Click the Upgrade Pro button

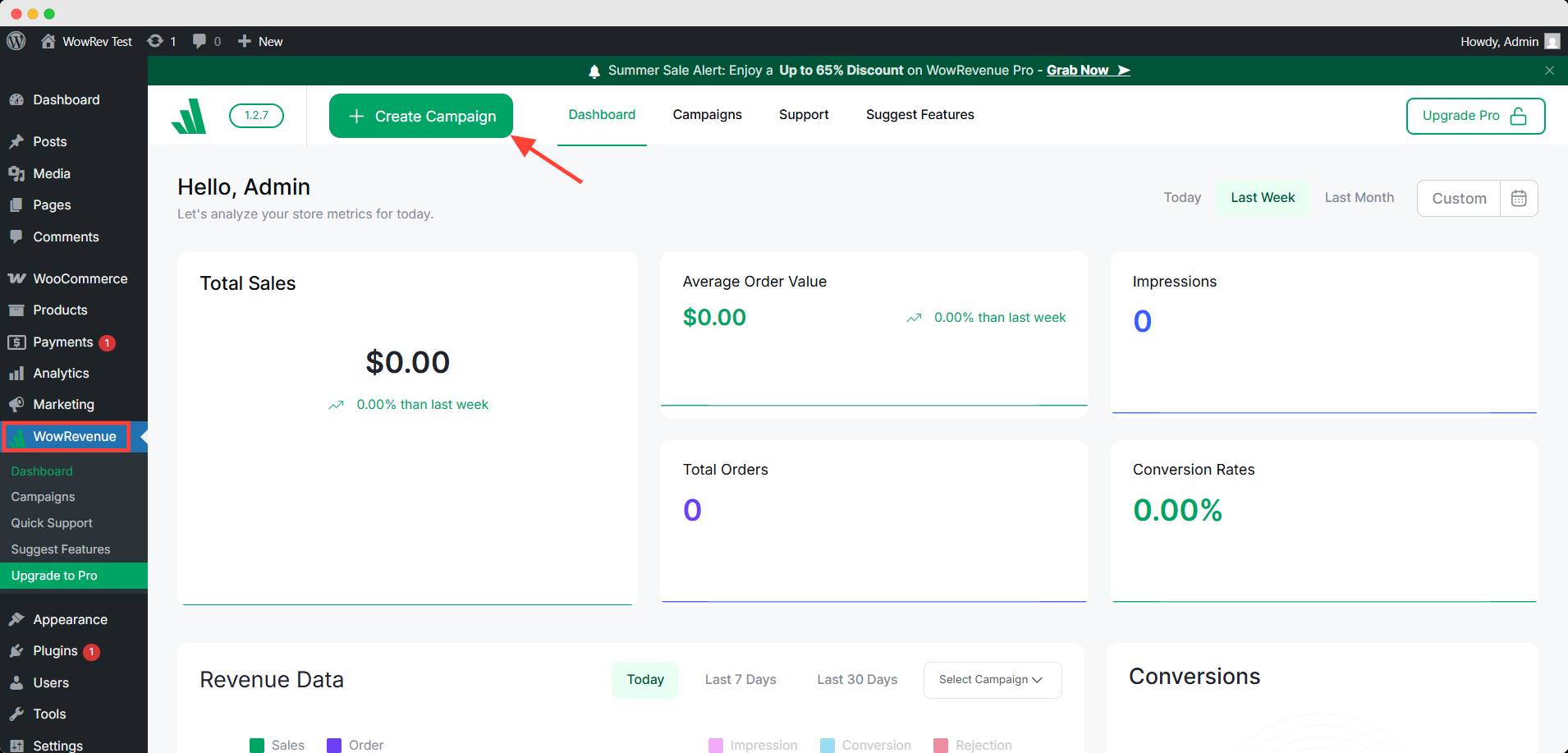[x=1475, y=116]
